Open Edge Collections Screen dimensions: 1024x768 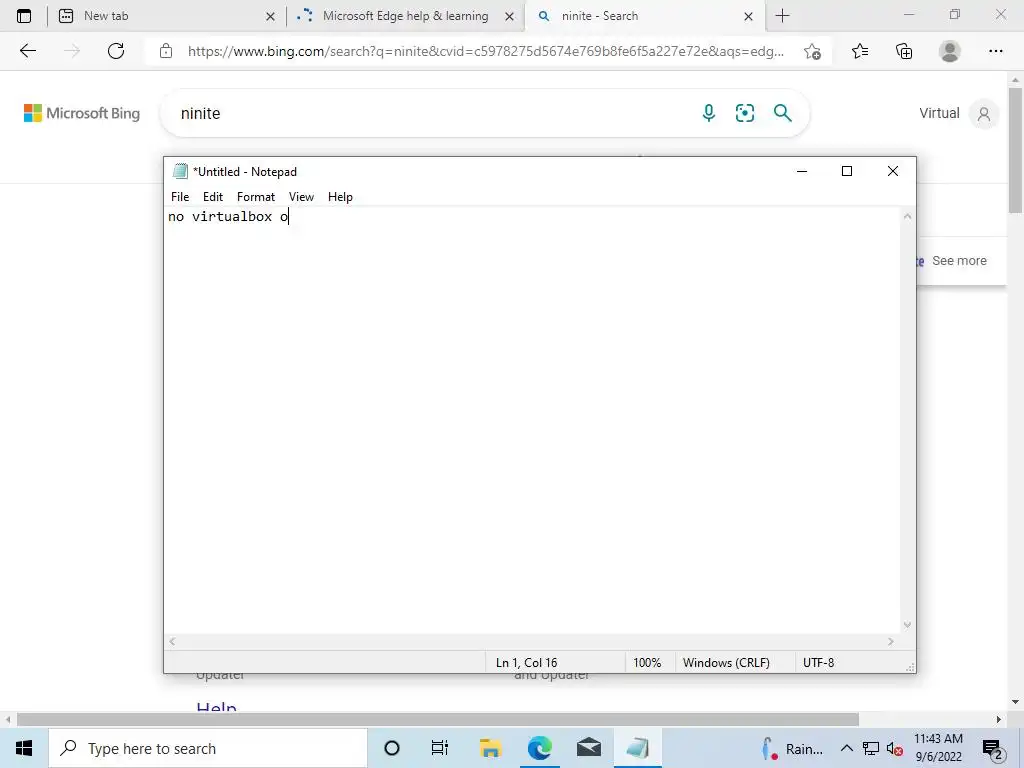(904, 51)
